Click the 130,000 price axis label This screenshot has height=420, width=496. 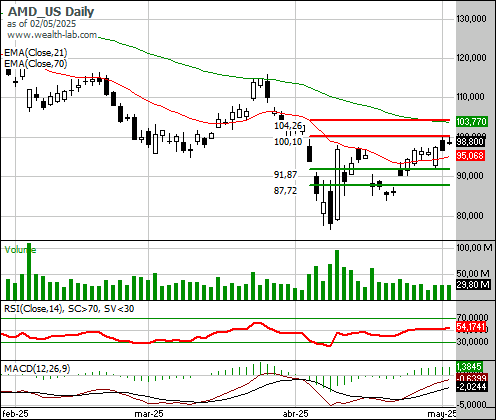point(471,19)
